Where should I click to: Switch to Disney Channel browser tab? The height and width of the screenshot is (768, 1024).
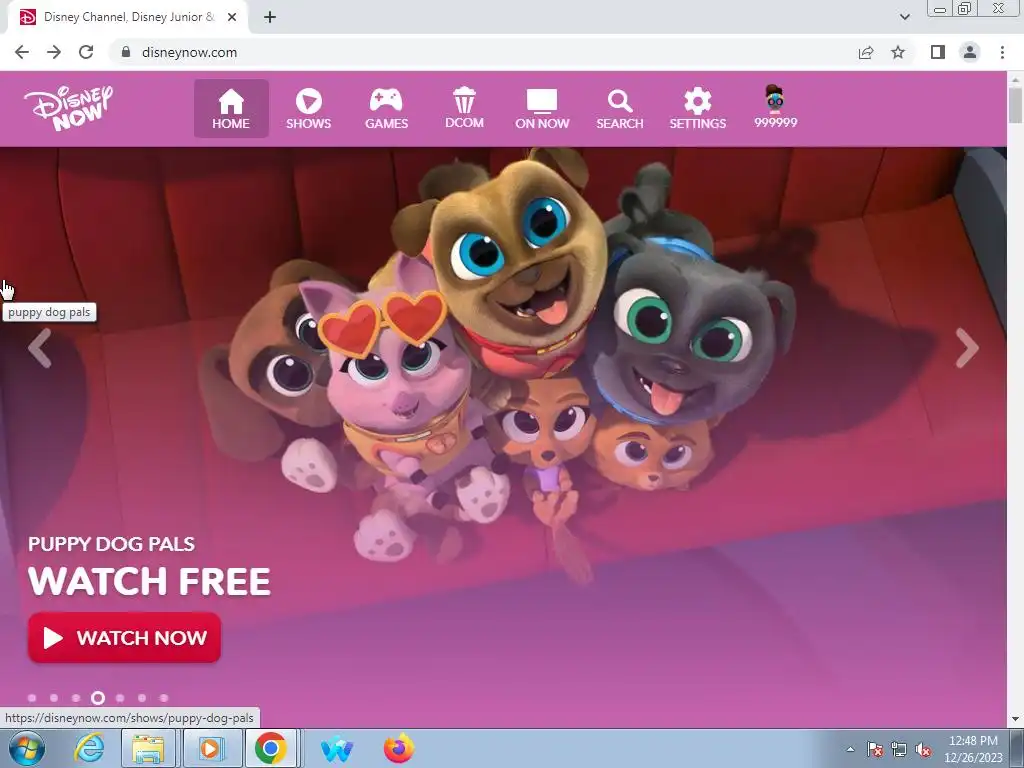click(x=129, y=17)
